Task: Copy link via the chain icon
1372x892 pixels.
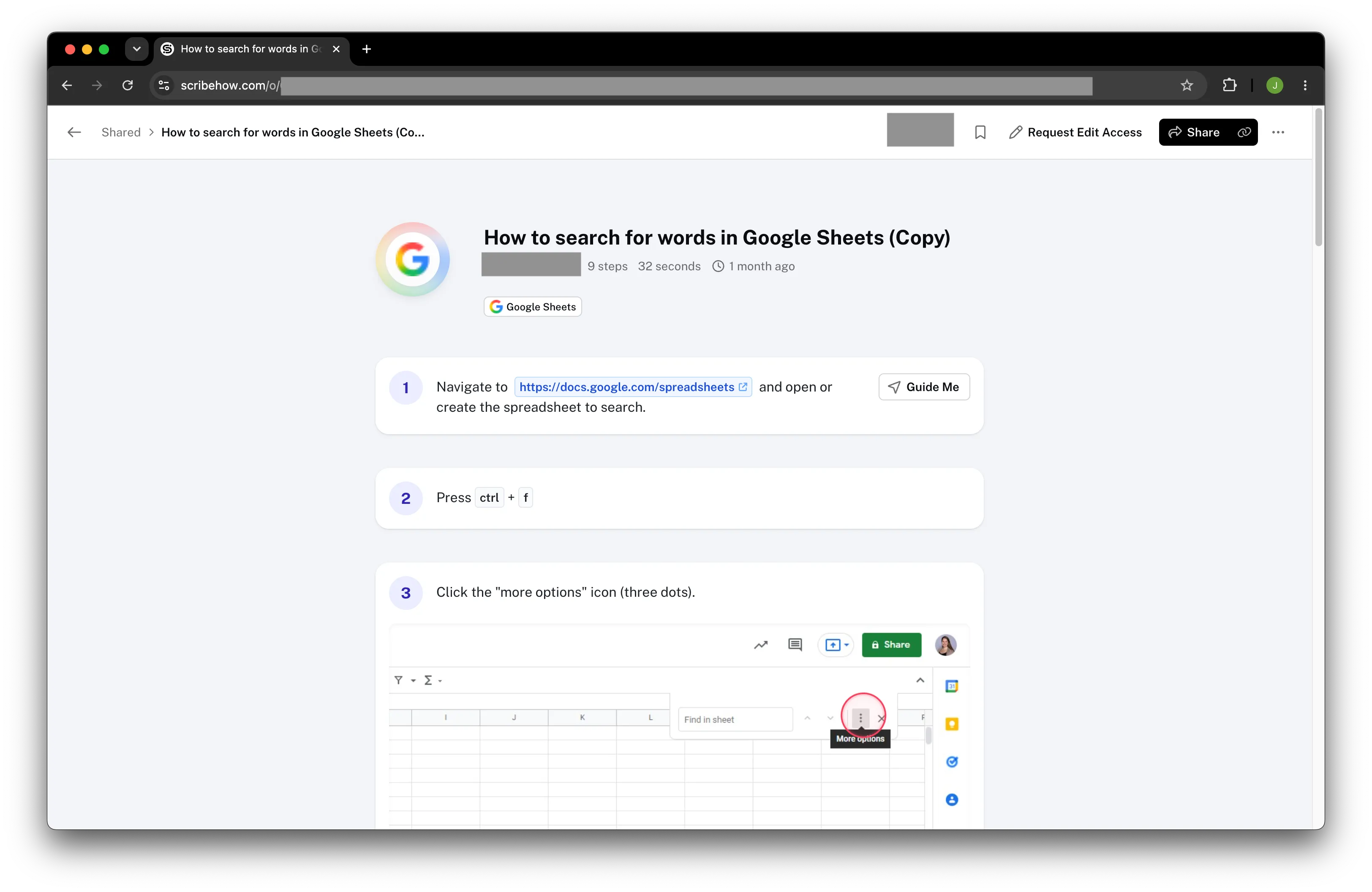Action: coord(1244,133)
